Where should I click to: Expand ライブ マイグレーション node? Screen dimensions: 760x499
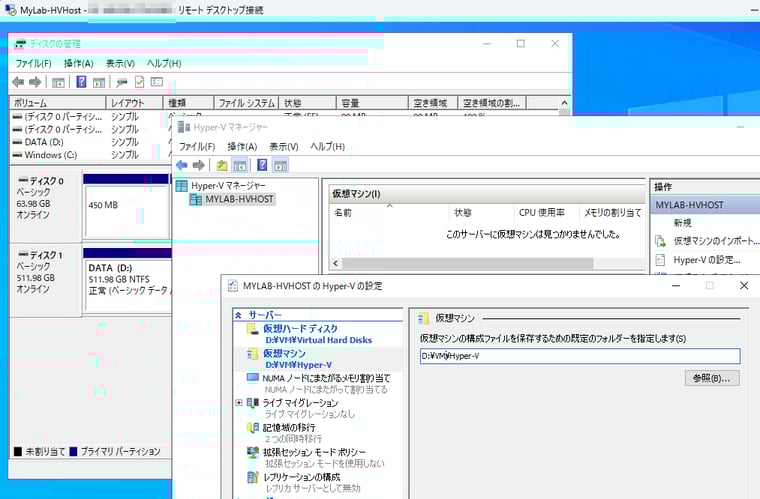tap(239, 403)
